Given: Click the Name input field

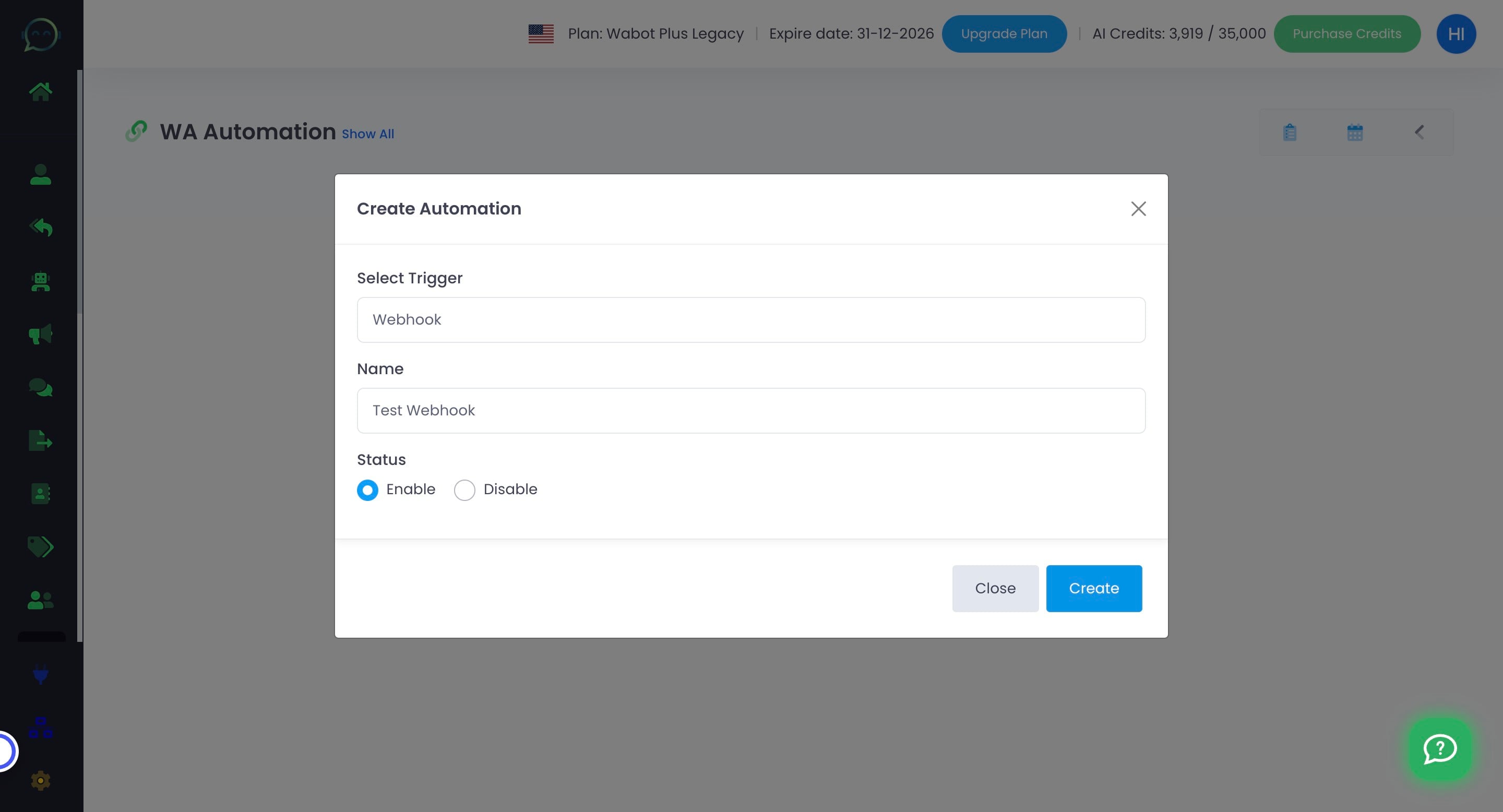Looking at the screenshot, I should click(751, 411).
